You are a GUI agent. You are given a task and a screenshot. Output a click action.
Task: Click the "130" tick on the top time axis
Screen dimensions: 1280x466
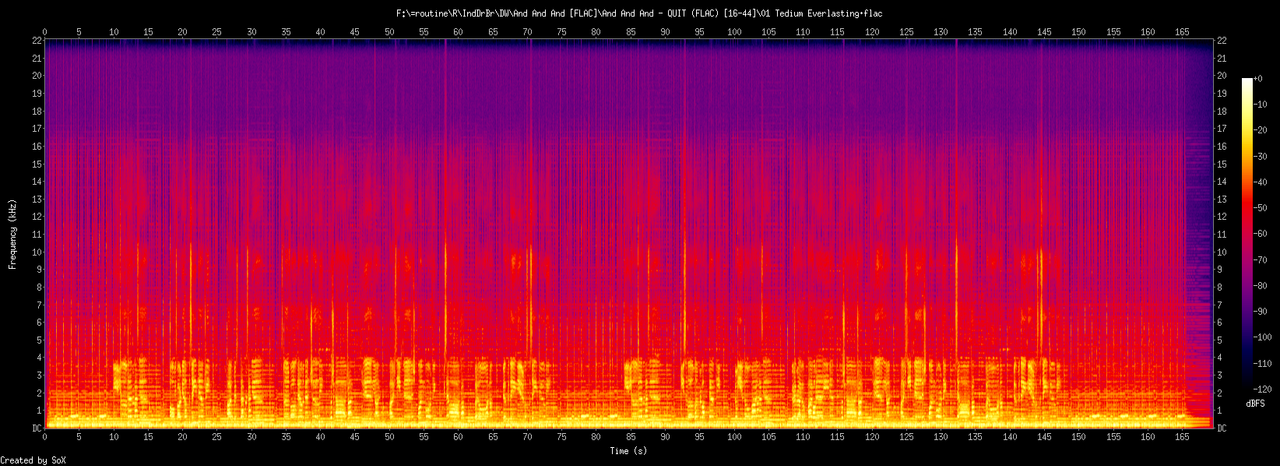[x=941, y=32]
